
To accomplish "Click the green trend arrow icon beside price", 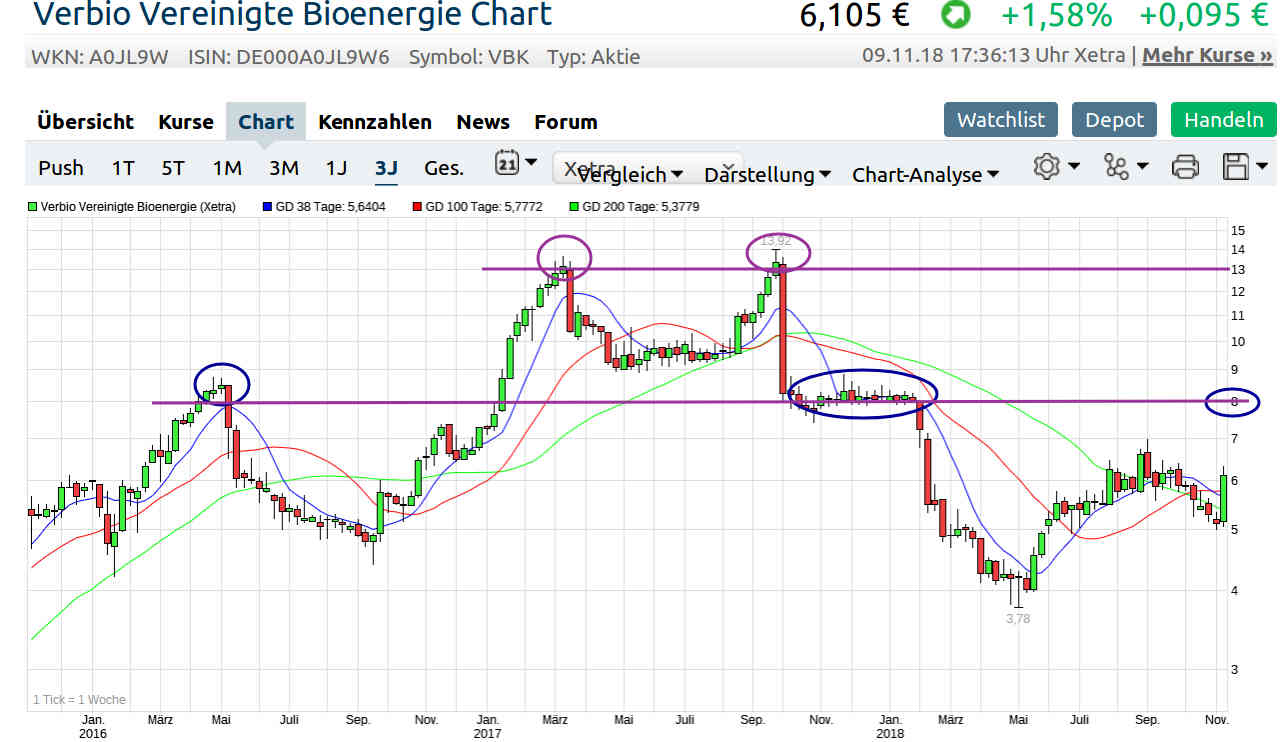I will 954,15.
